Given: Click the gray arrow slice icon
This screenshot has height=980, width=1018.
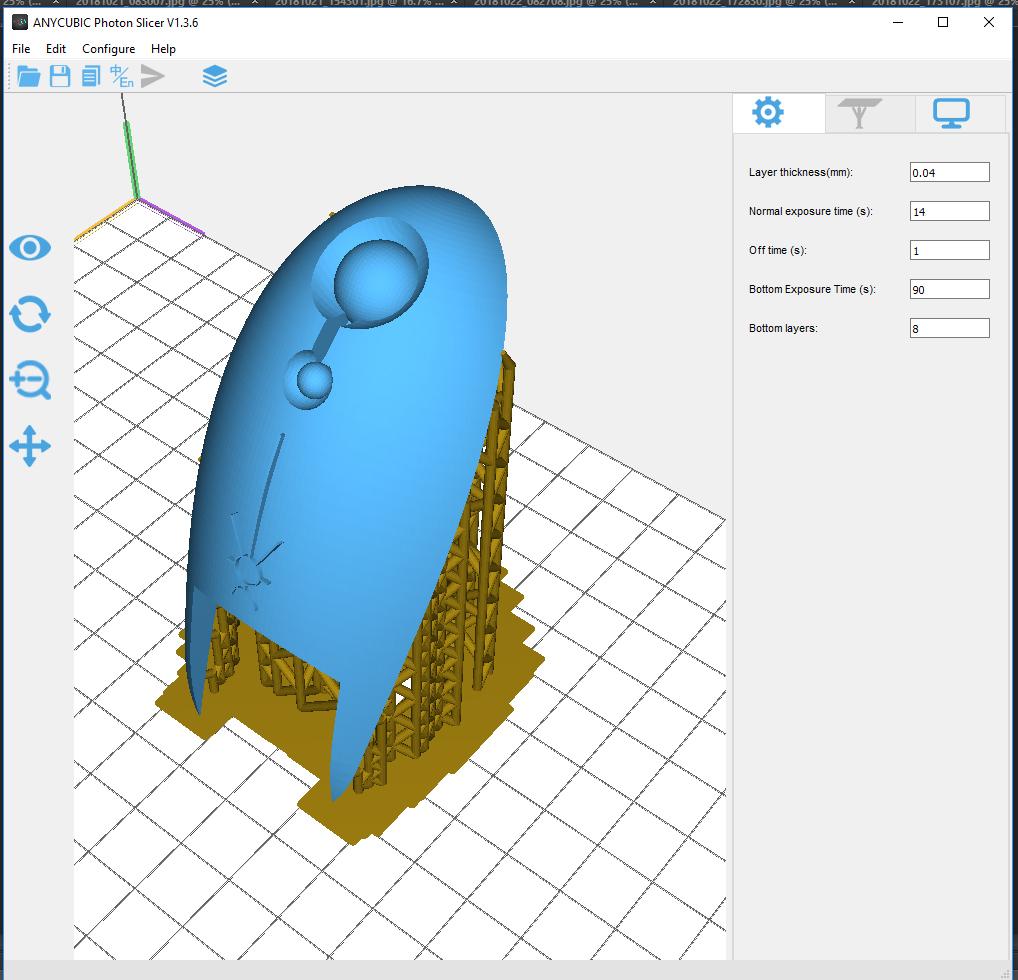Looking at the screenshot, I should click(x=153, y=77).
